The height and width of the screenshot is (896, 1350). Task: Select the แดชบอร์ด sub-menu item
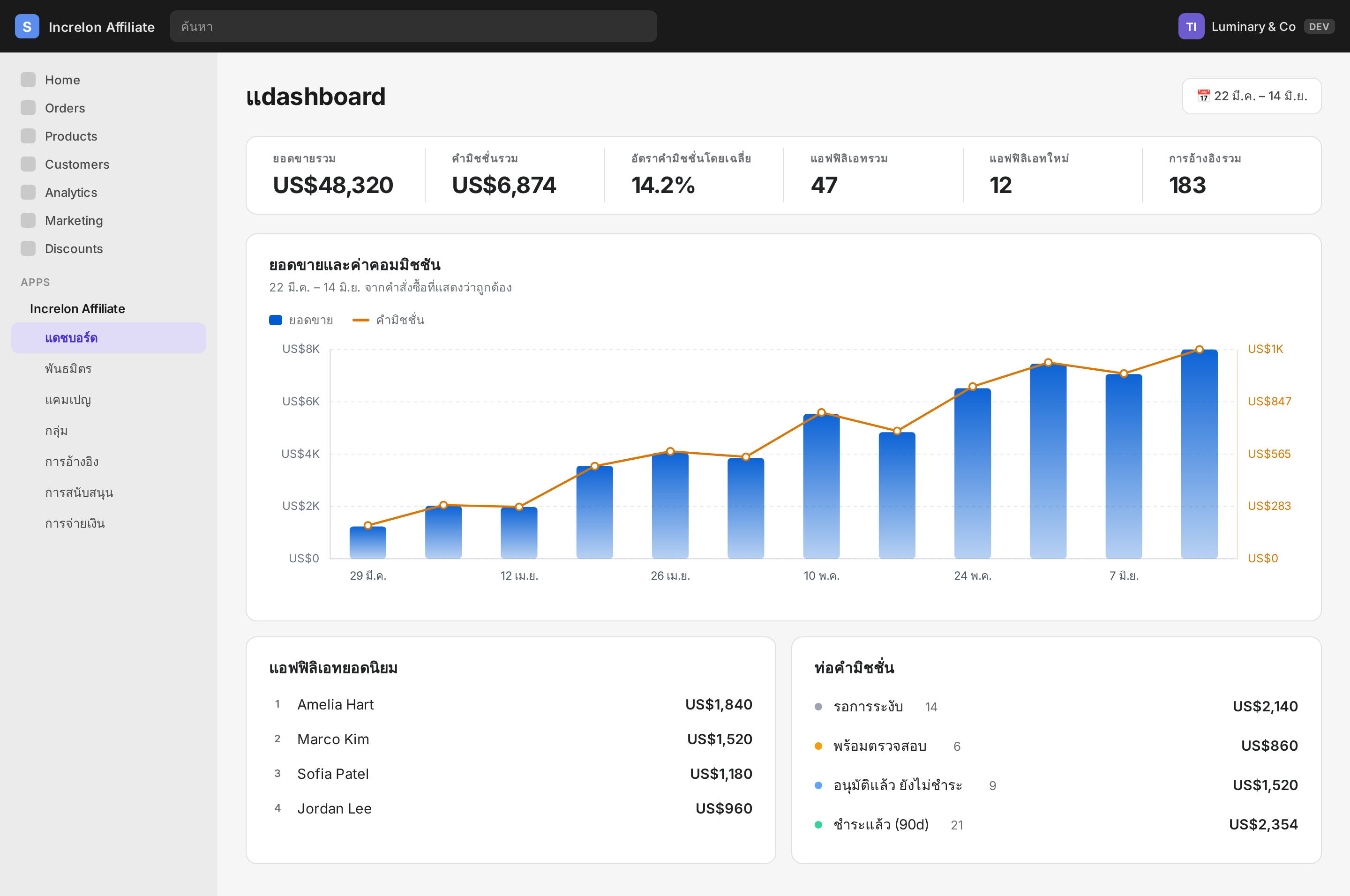(x=109, y=338)
